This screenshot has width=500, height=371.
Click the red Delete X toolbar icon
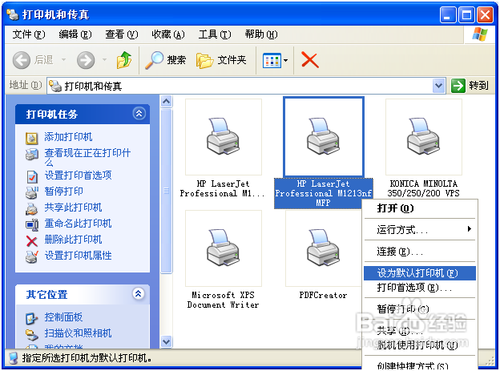pos(310,60)
